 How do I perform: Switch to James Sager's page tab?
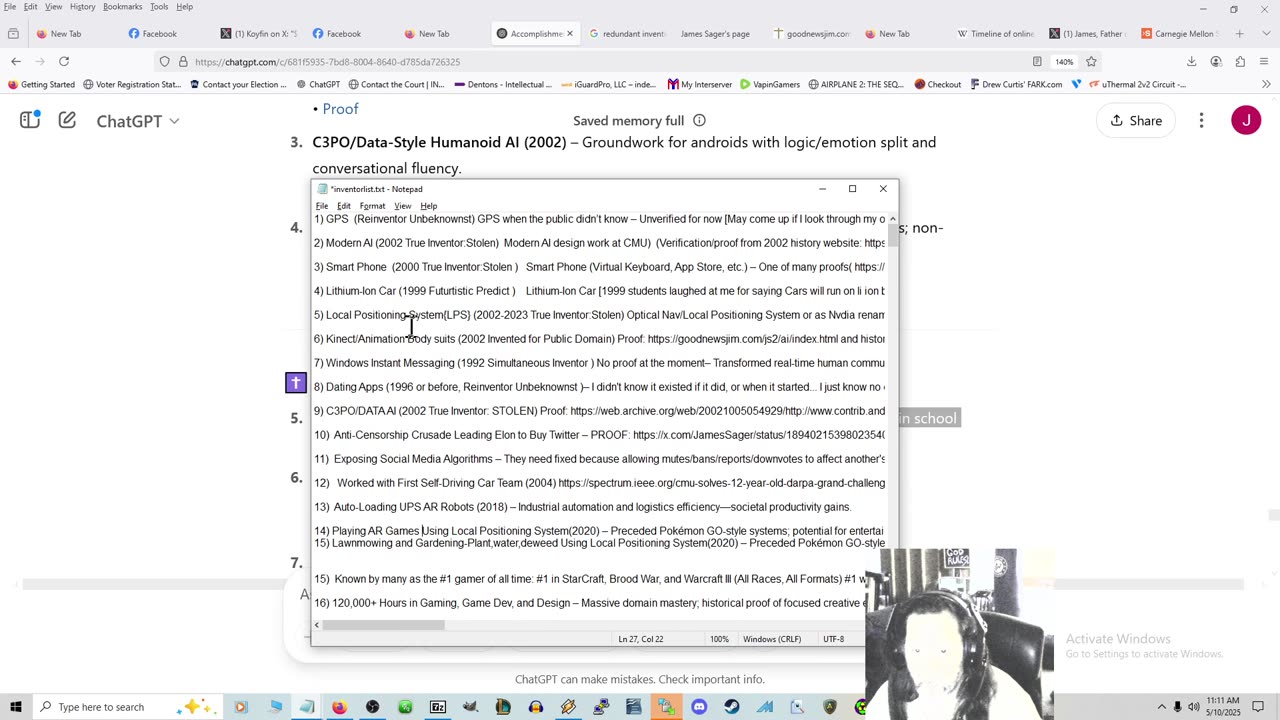point(715,34)
